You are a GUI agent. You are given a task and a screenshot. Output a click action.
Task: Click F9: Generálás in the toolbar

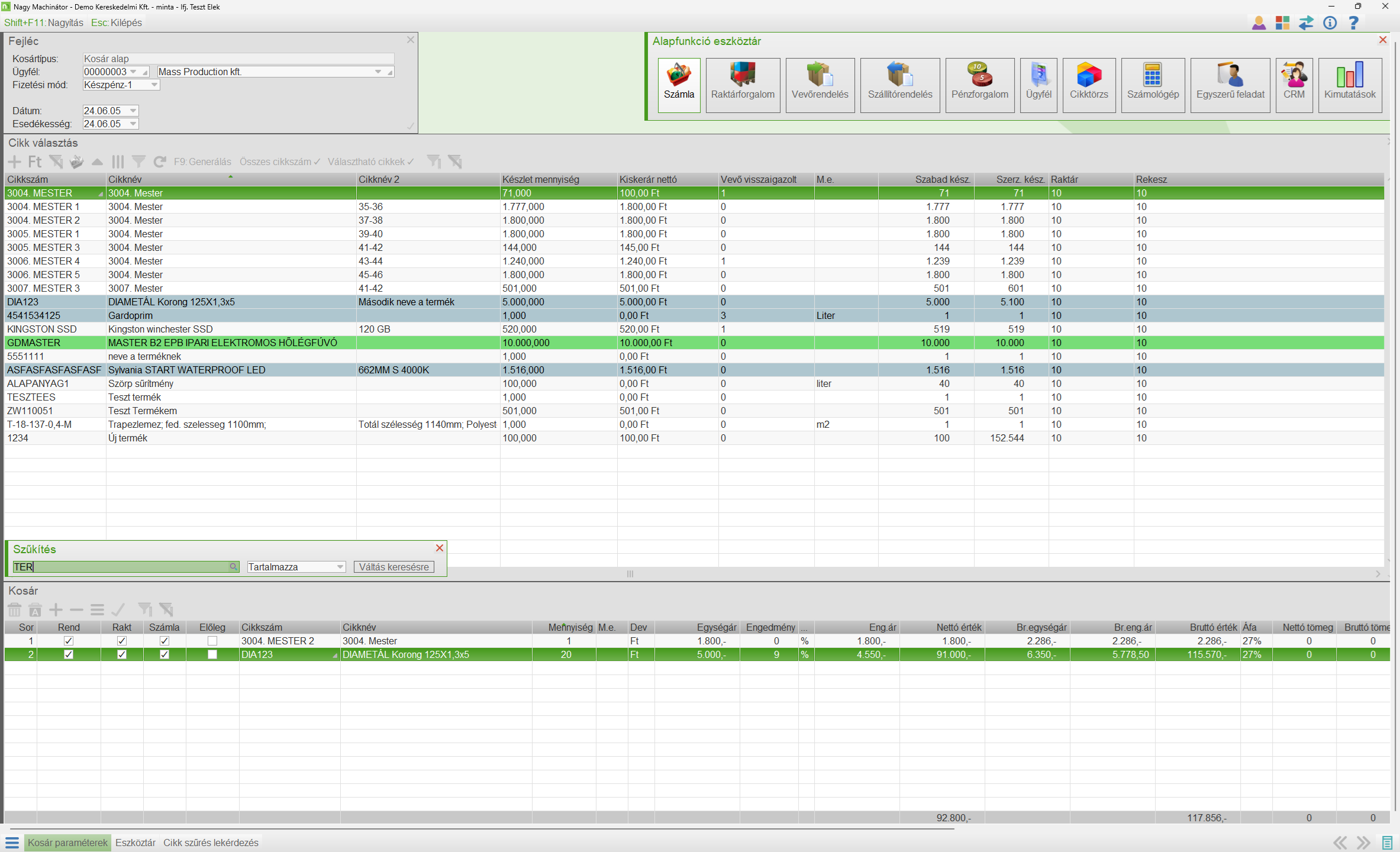click(x=202, y=162)
